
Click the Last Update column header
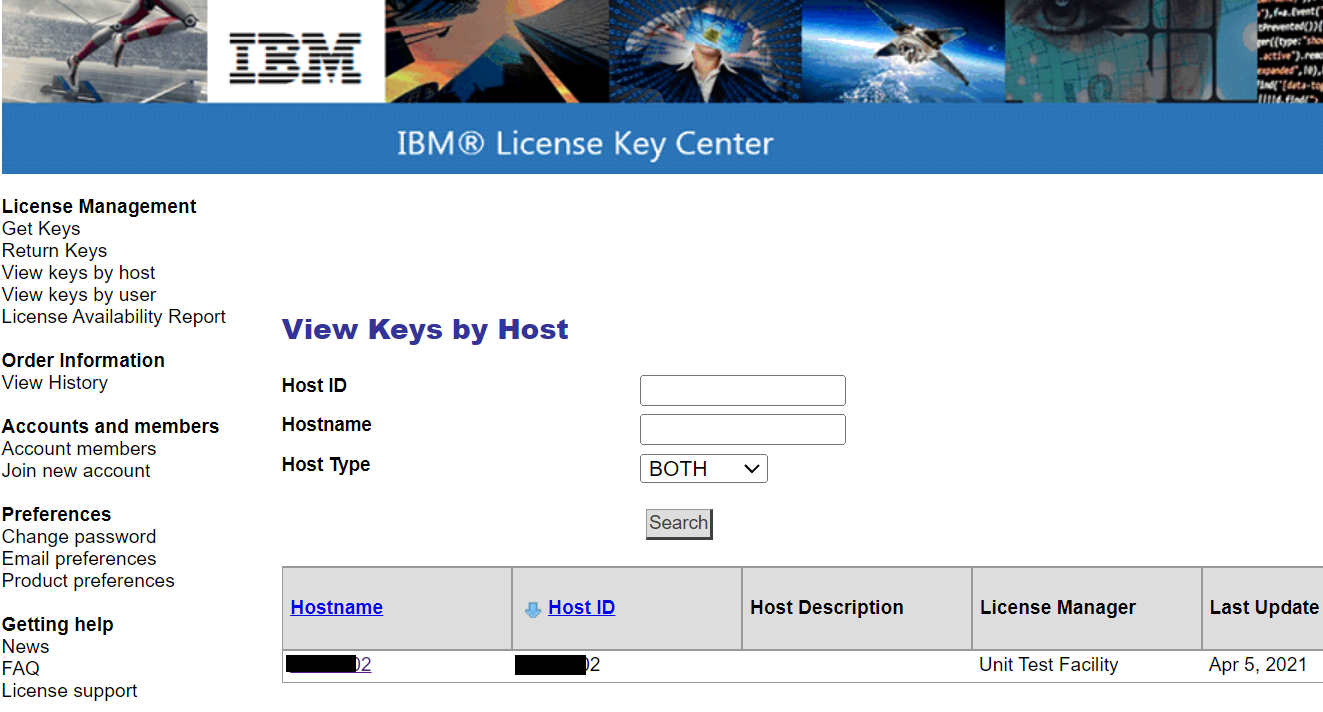(x=1264, y=608)
